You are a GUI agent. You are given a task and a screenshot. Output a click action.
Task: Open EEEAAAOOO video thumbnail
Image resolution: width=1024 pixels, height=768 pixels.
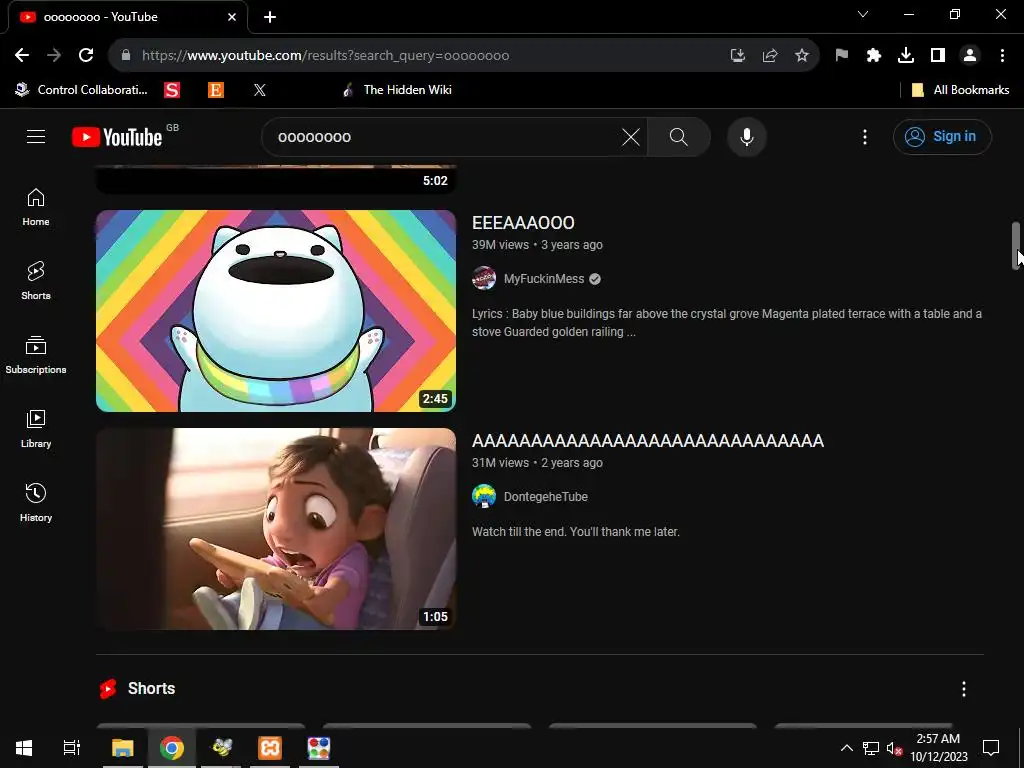[x=276, y=311]
